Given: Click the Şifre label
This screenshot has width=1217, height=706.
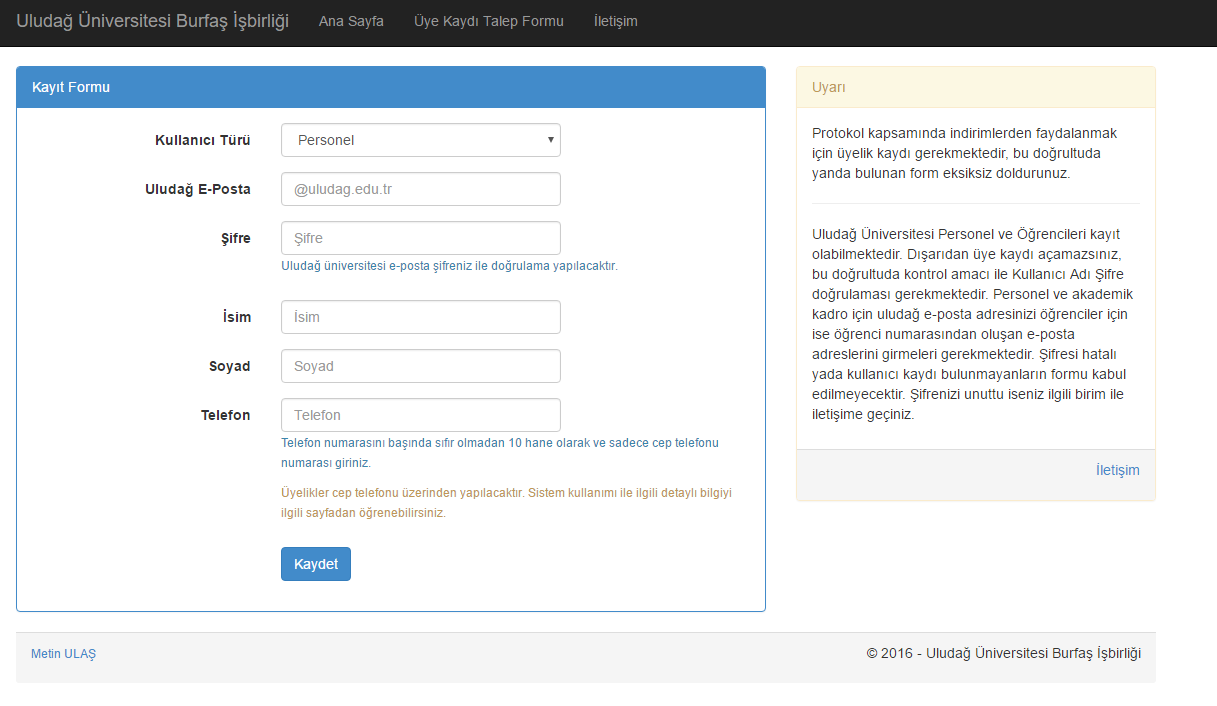Looking at the screenshot, I should pos(236,238).
